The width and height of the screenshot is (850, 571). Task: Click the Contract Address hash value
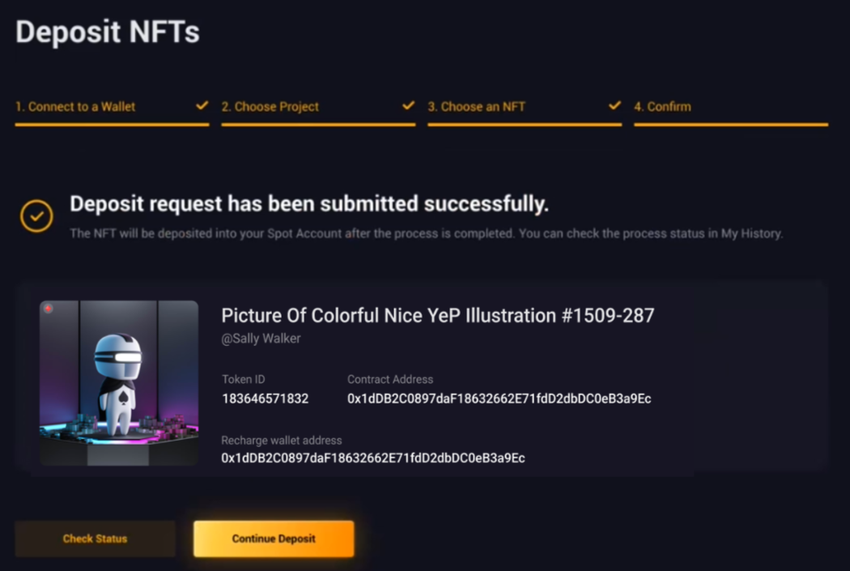pyautogui.click(x=499, y=399)
